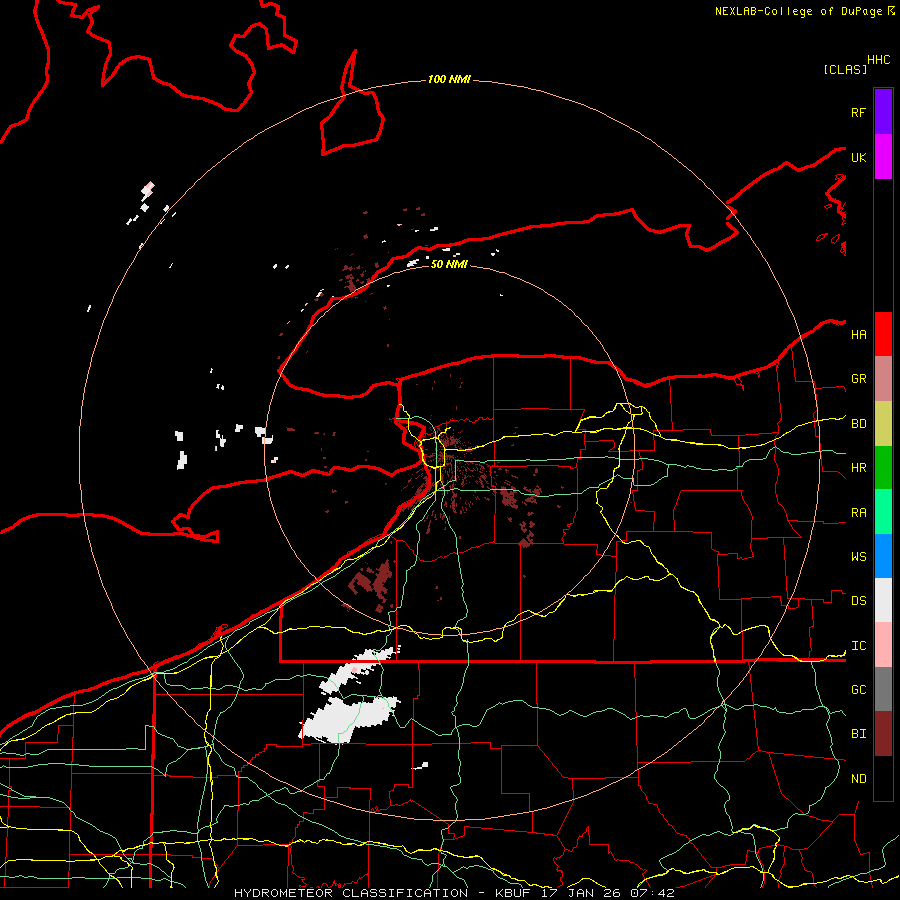Click the HA red legend swatch
The height and width of the screenshot is (900, 900).
click(883, 334)
